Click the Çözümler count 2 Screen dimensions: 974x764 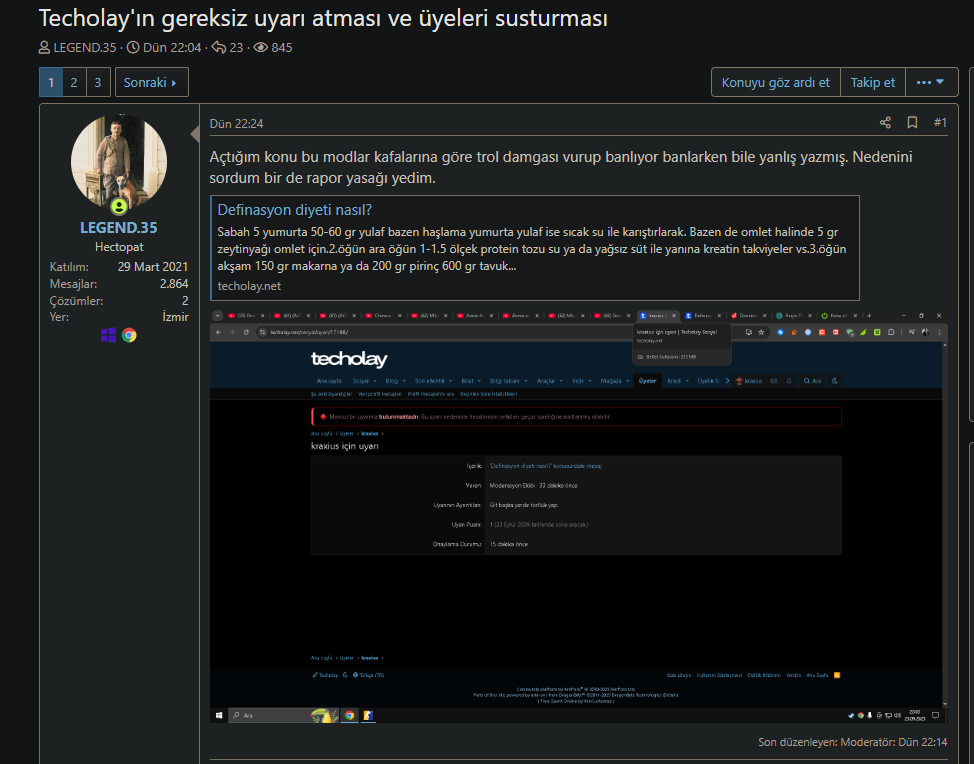point(184,301)
